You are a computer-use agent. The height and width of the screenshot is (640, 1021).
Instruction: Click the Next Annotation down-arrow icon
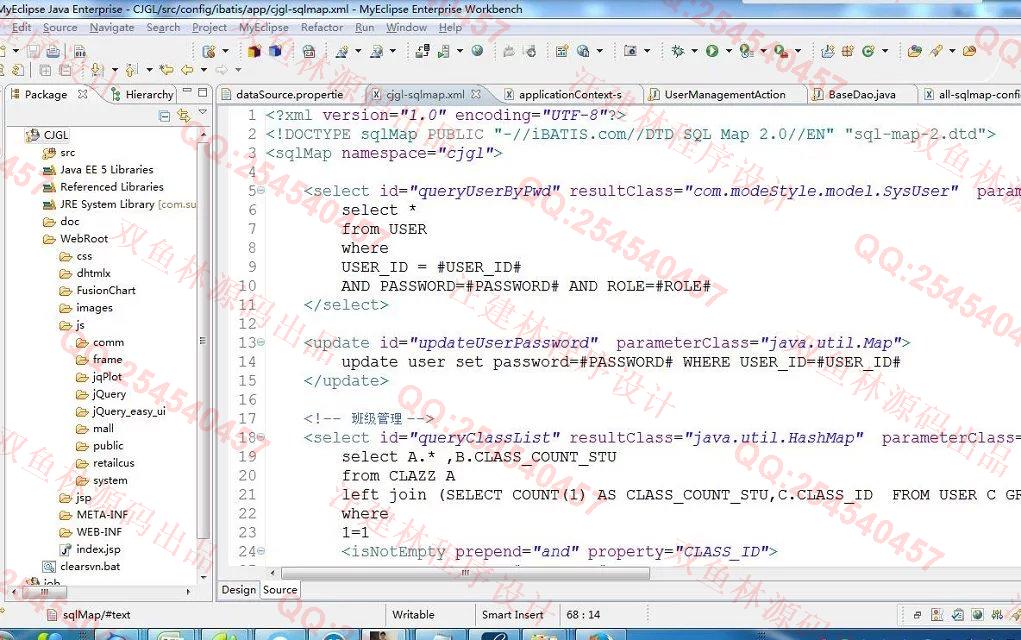[x=98, y=69]
